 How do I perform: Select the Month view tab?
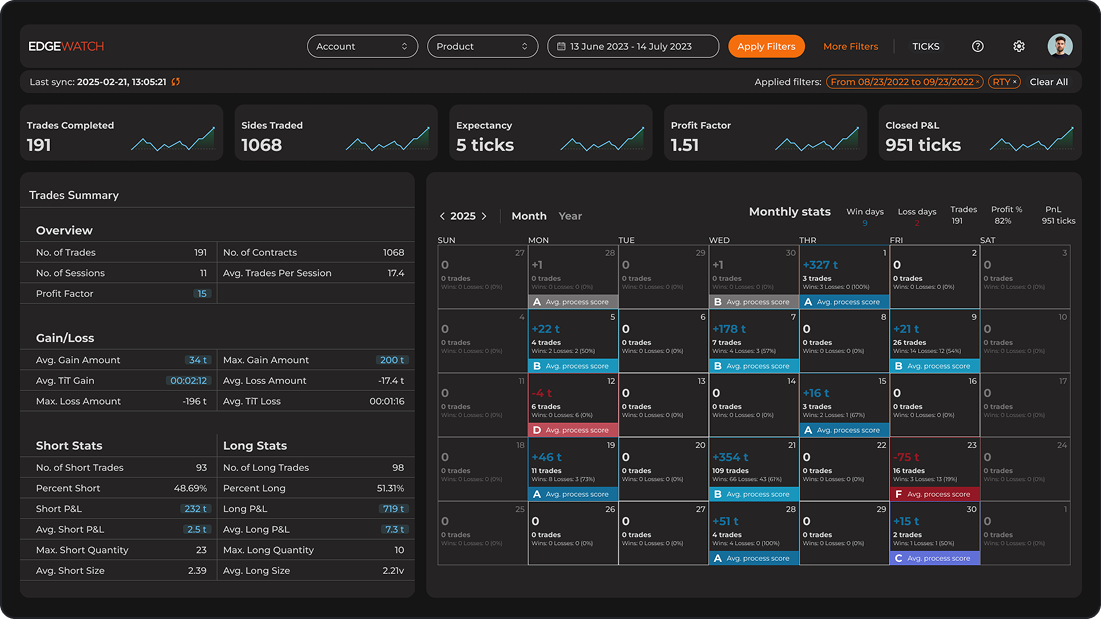[529, 216]
